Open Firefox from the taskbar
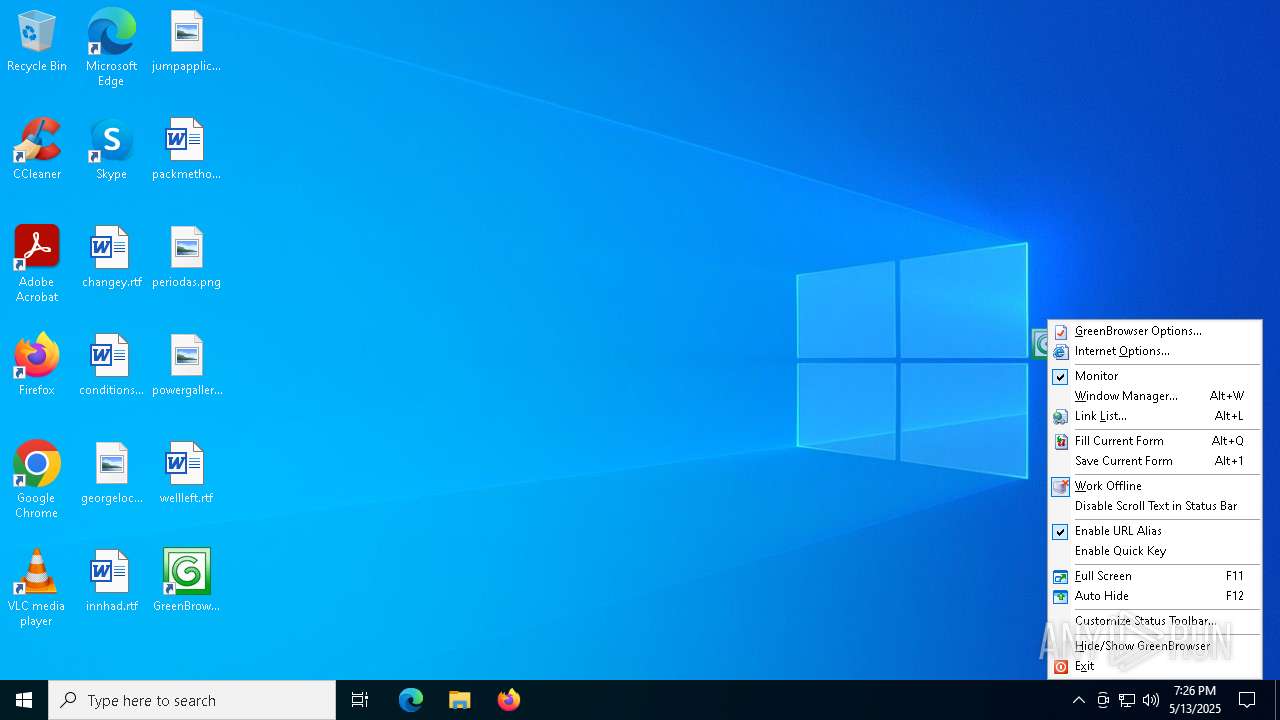This screenshot has width=1280, height=720. [509, 700]
